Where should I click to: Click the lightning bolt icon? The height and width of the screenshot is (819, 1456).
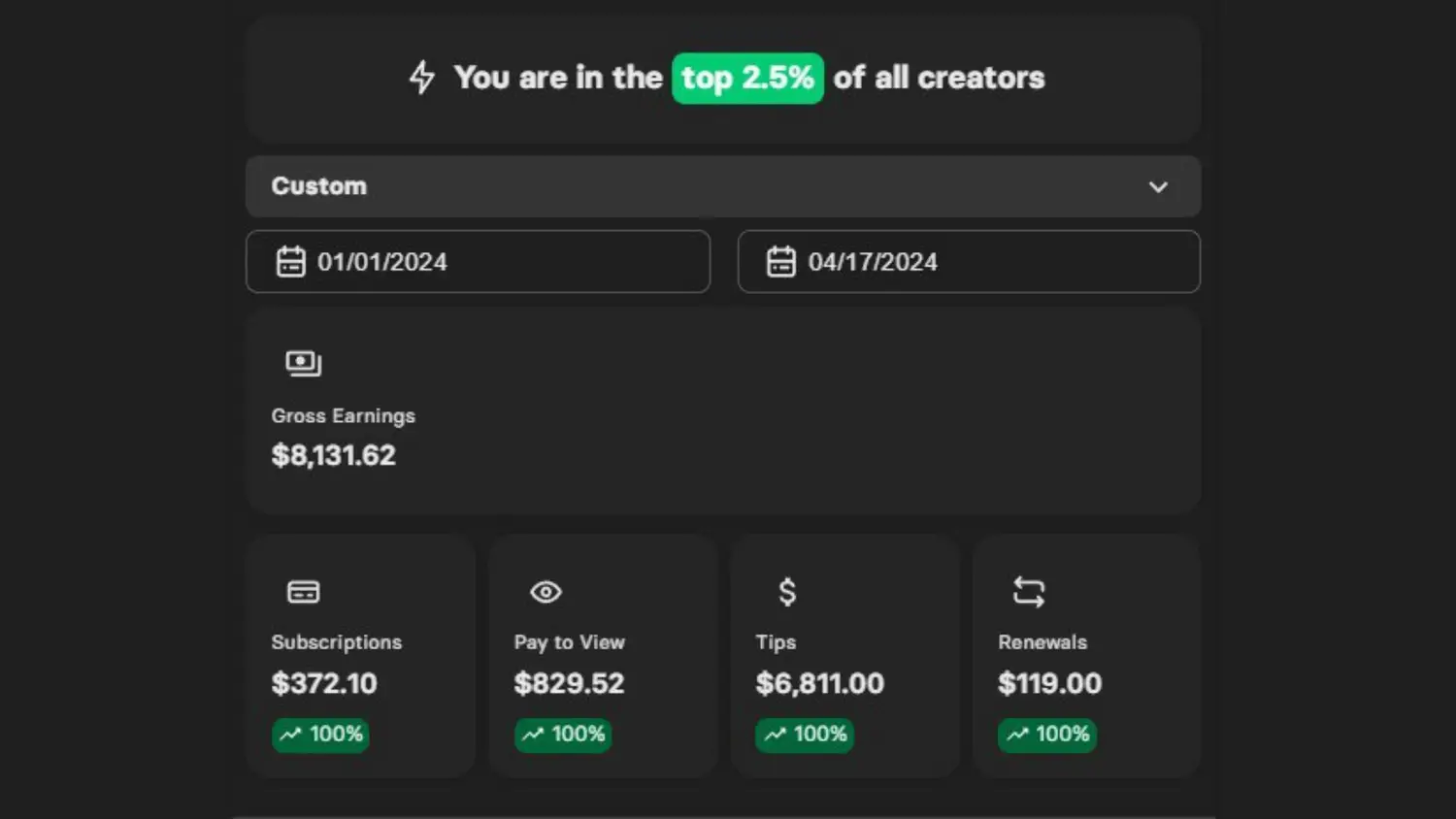(421, 78)
